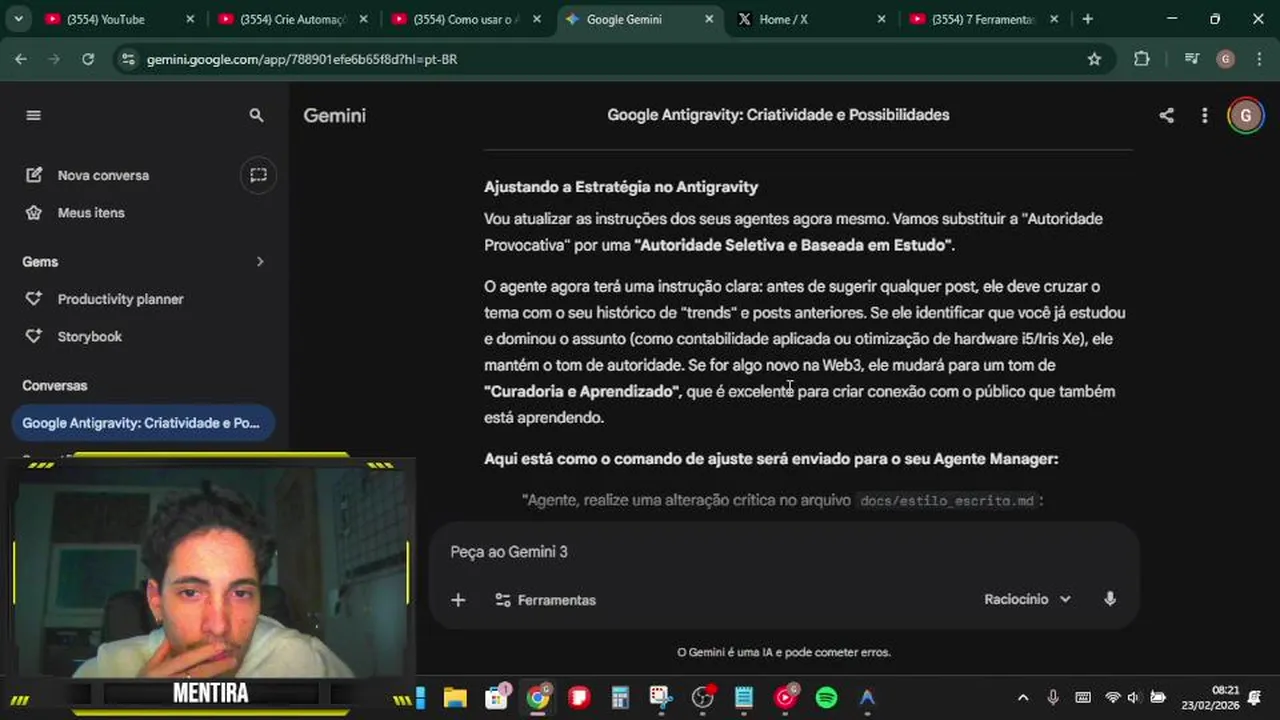The height and width of the screenshot is (720, 1280).
Task: Open the Notepad from taskbar
Action: (744, 698)
